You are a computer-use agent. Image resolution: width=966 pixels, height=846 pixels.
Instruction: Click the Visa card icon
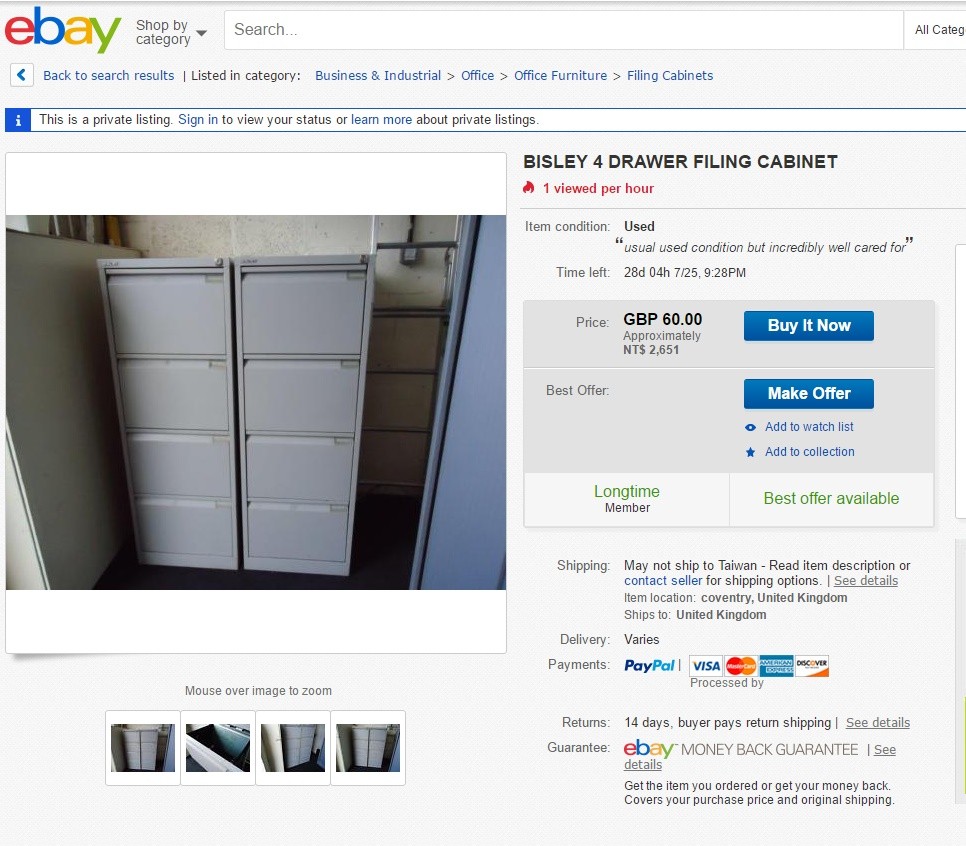[x=706, y=665]
